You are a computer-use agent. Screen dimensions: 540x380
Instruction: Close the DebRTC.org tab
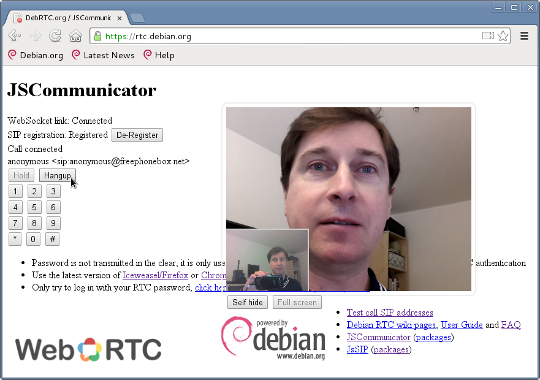click(x=120, y=18)
